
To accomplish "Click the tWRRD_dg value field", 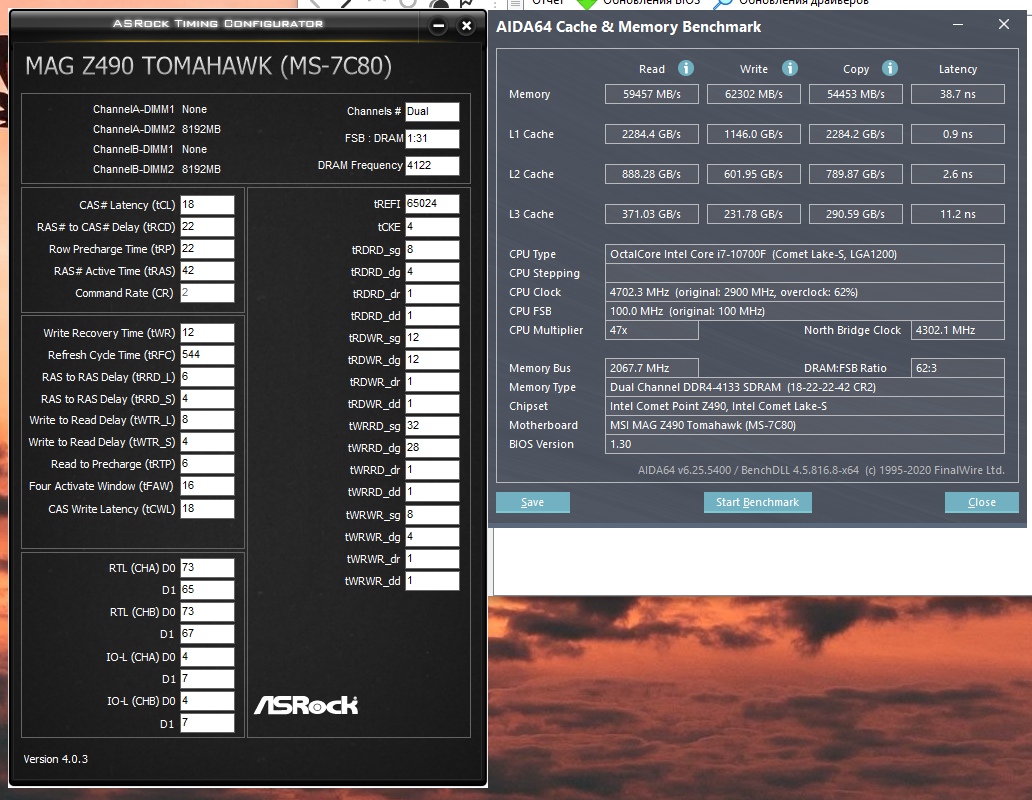I will 432,448.
